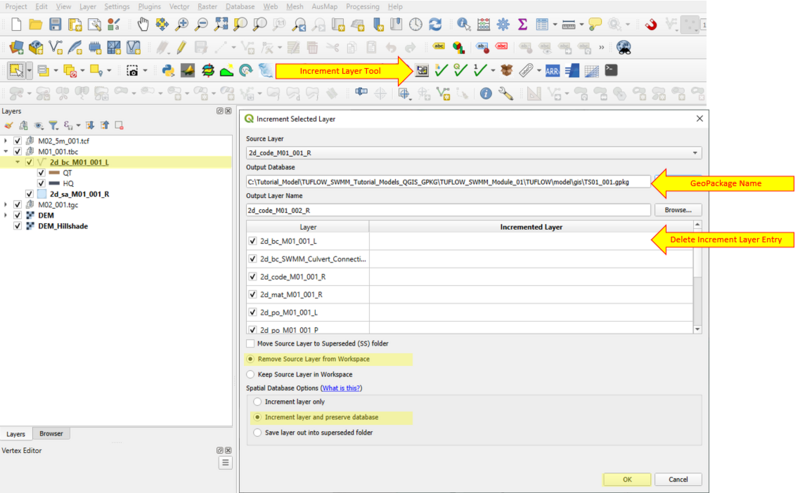Toggle visibility of M02_5m_001.tcf group

pos(18,141)
